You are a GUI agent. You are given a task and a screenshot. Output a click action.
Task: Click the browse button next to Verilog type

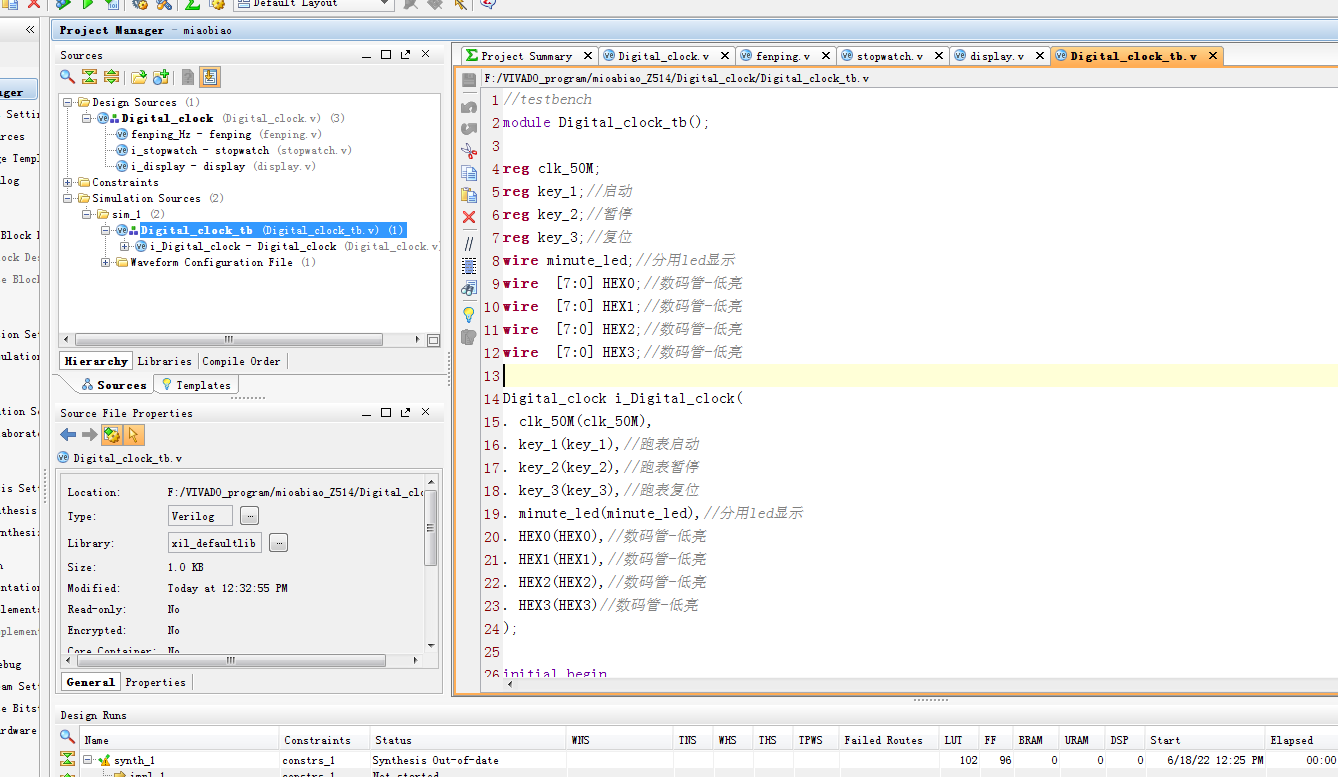249,516
